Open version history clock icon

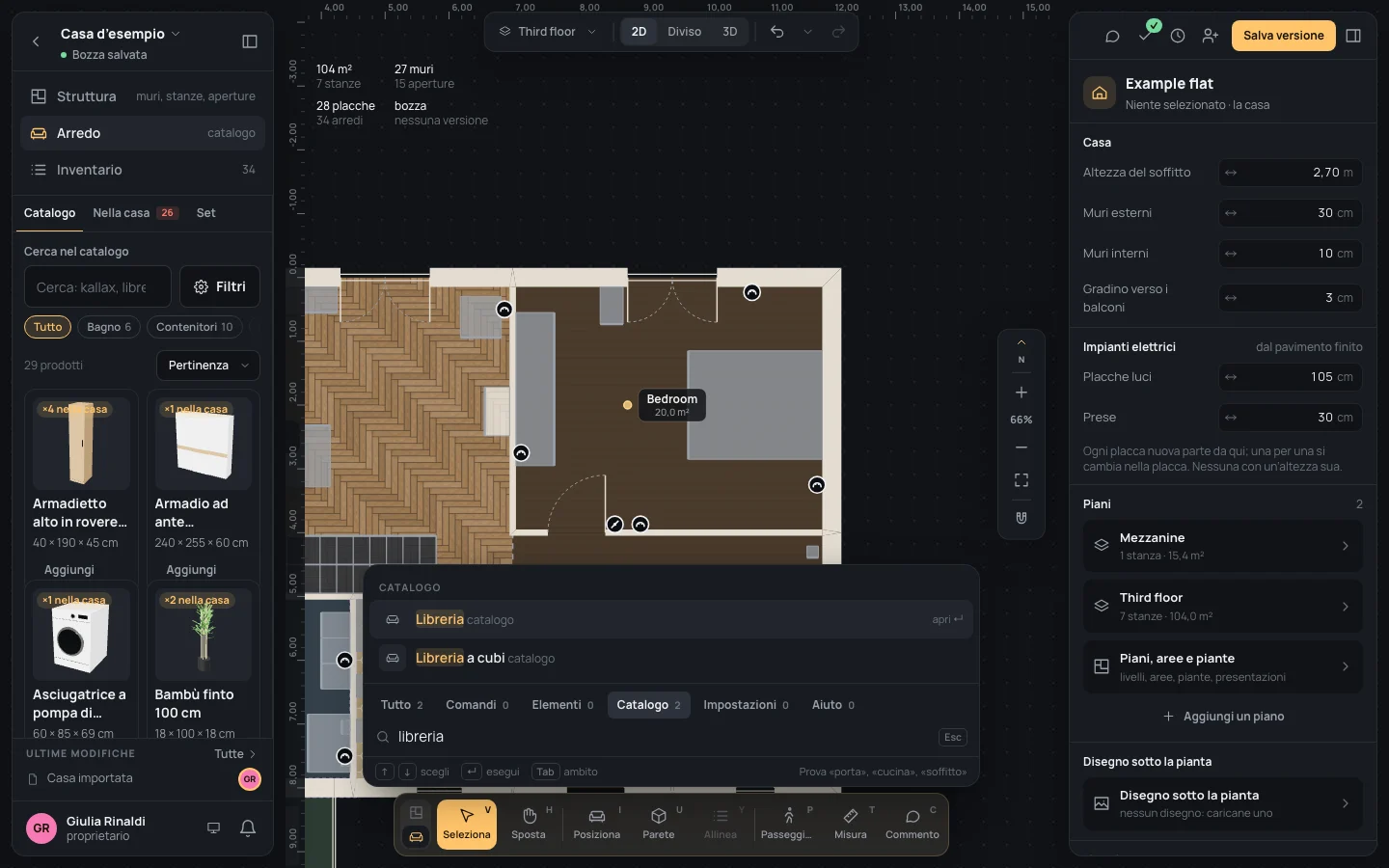click(x=1178, y=36)
